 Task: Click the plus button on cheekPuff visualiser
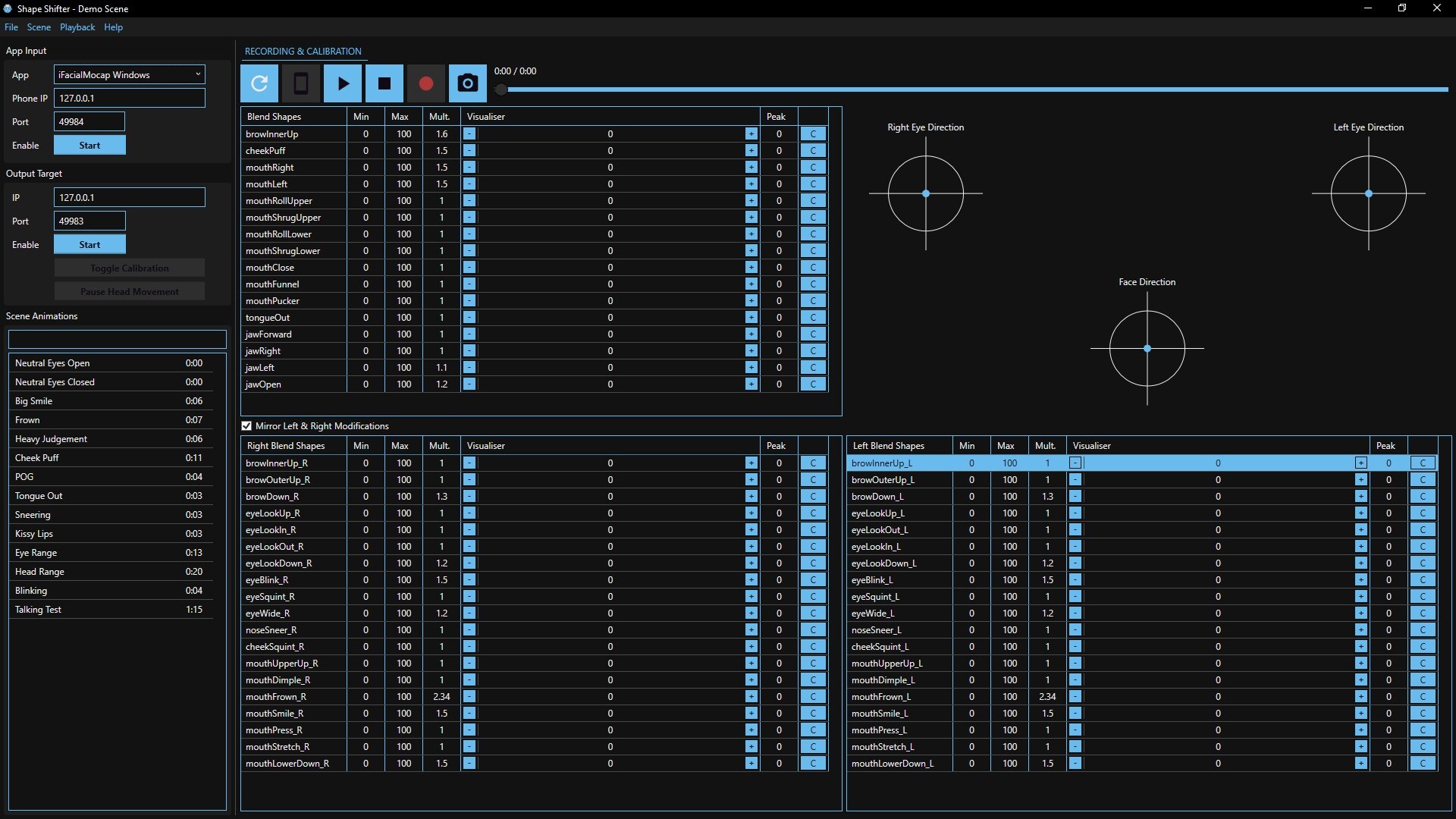(751, 150)
